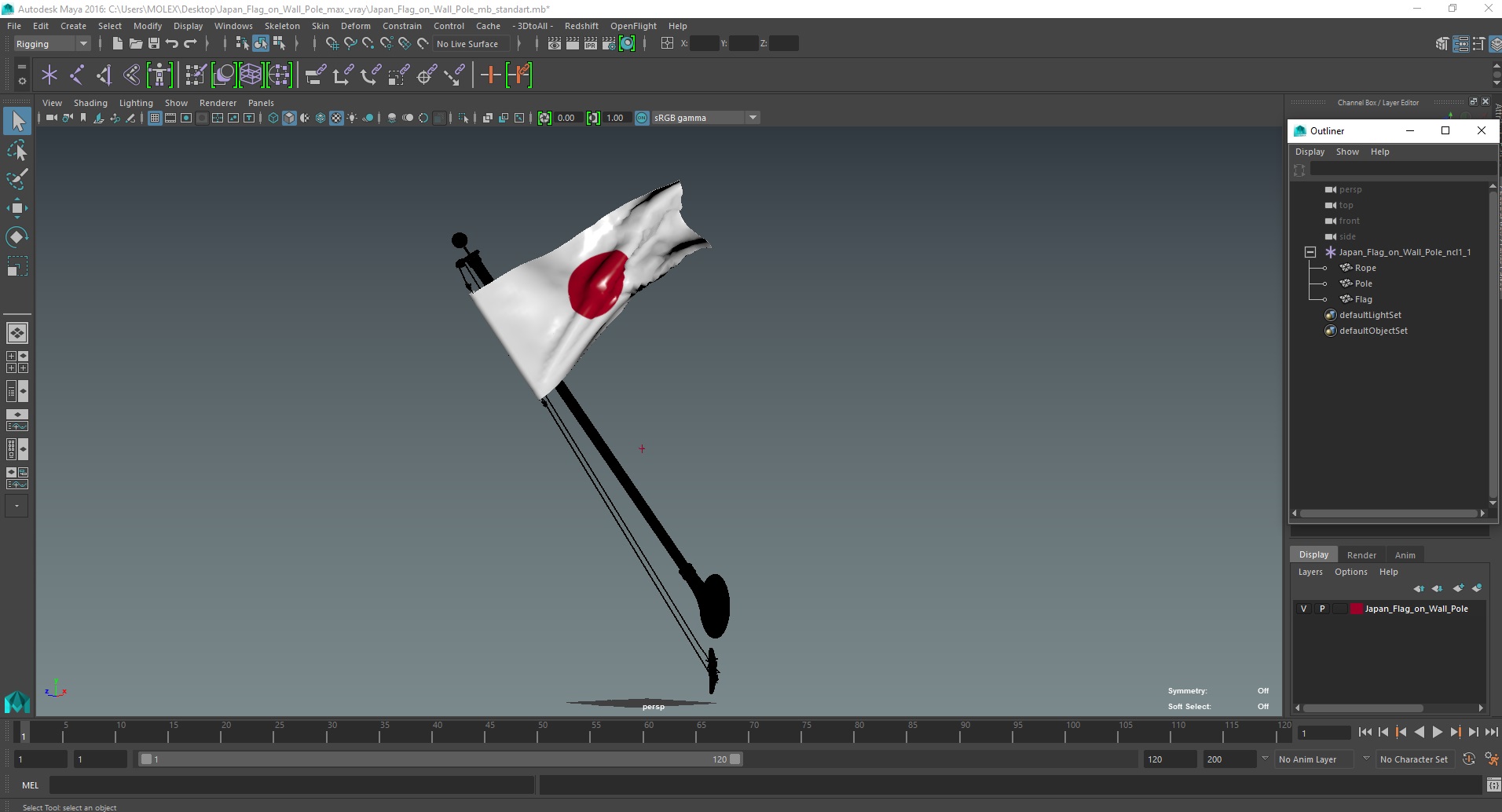This screenshot has height=812, width=1502.
Task: Open the Skeleton menu
Action: [282, 26]
